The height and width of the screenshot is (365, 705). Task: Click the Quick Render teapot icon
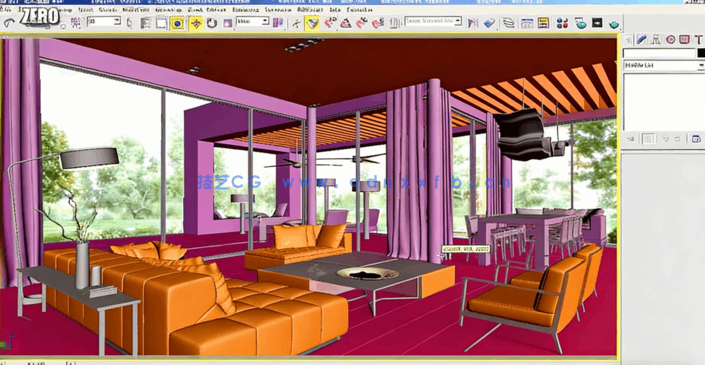[614, 23]
